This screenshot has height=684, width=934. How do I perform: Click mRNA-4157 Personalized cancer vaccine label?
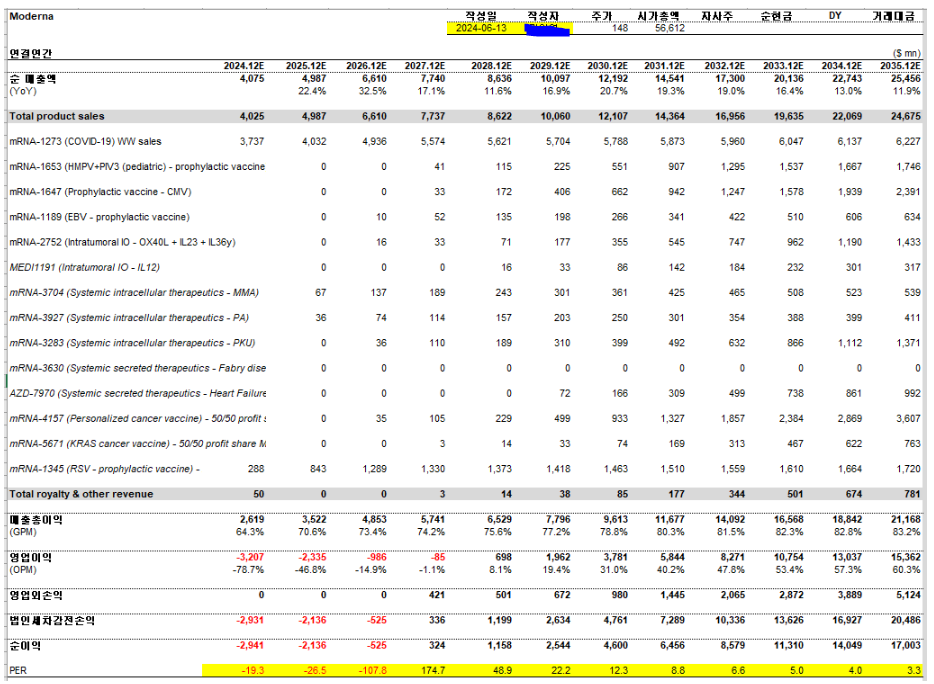click(138, 419)
